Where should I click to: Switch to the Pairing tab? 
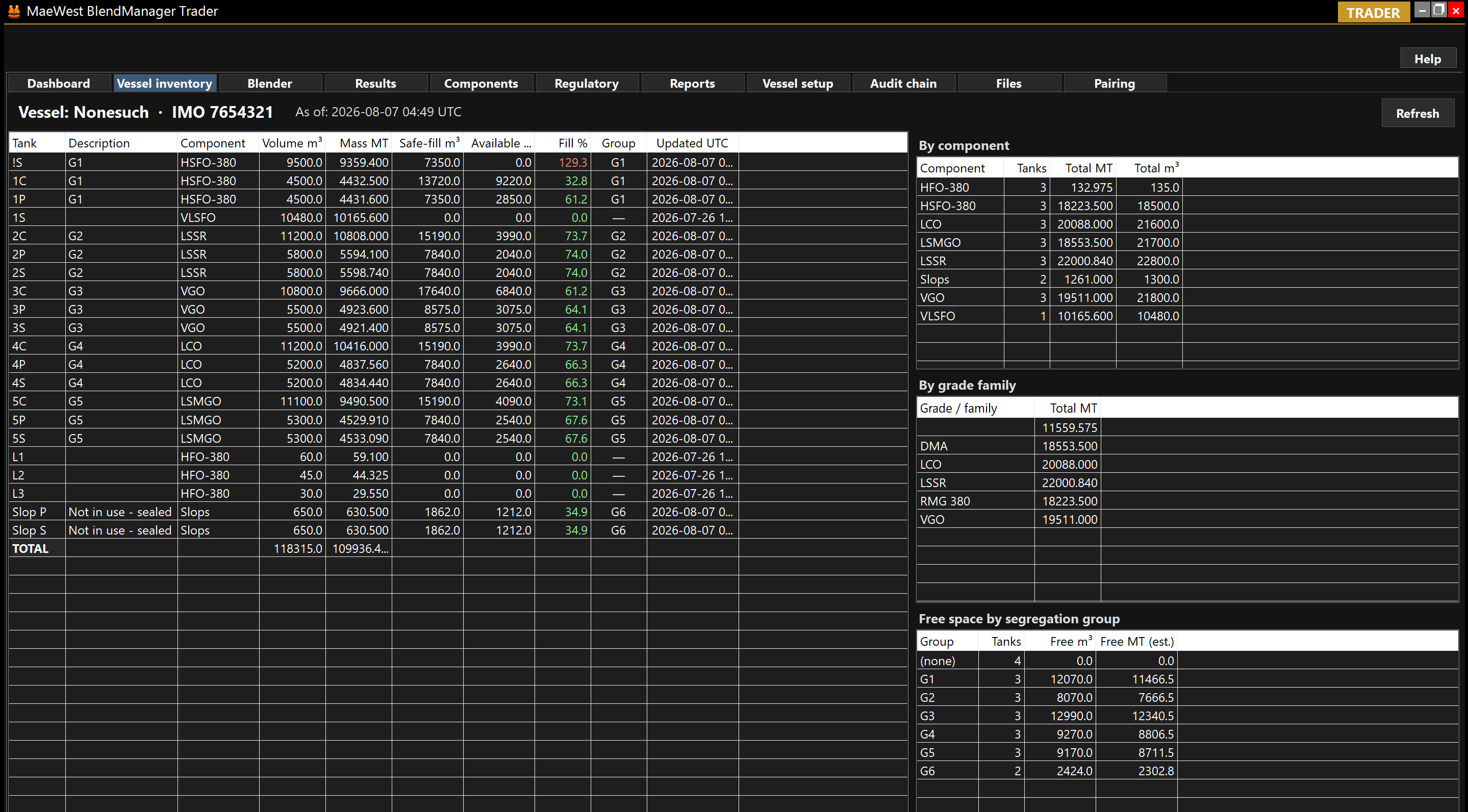click(x=1115, y=83)
